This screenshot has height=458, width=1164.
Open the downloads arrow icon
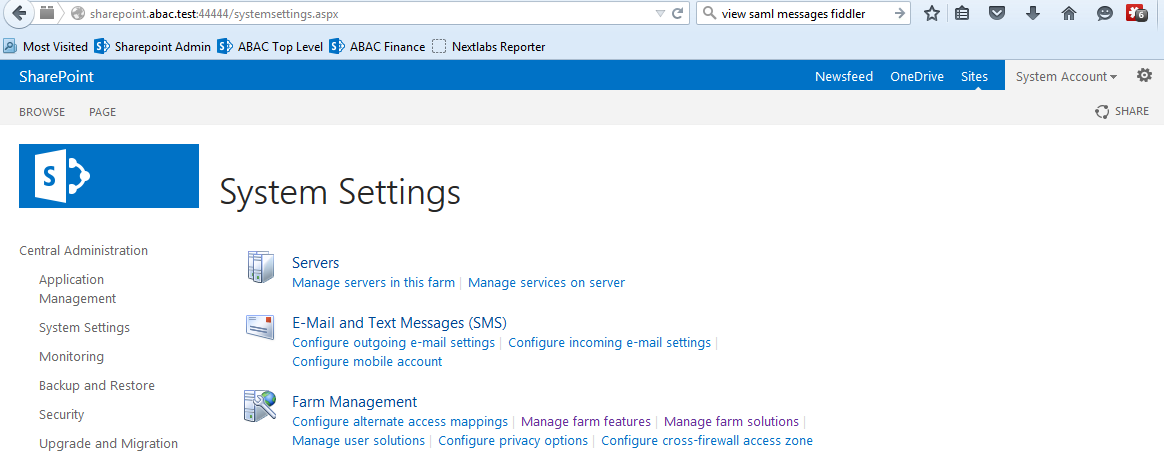[x=1033, y=13]
